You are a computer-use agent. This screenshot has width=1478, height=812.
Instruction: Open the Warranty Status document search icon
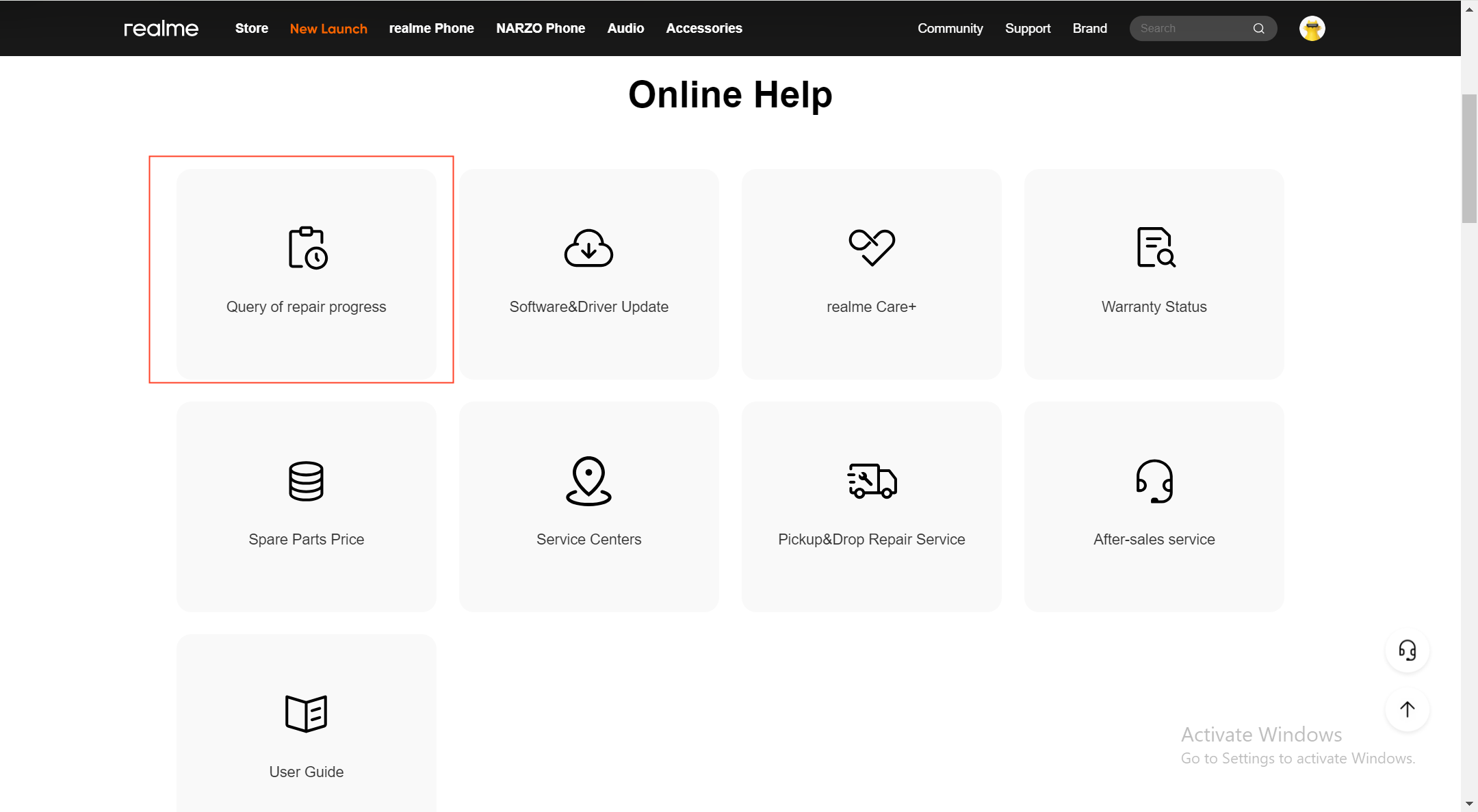(x=1155, y=247)
